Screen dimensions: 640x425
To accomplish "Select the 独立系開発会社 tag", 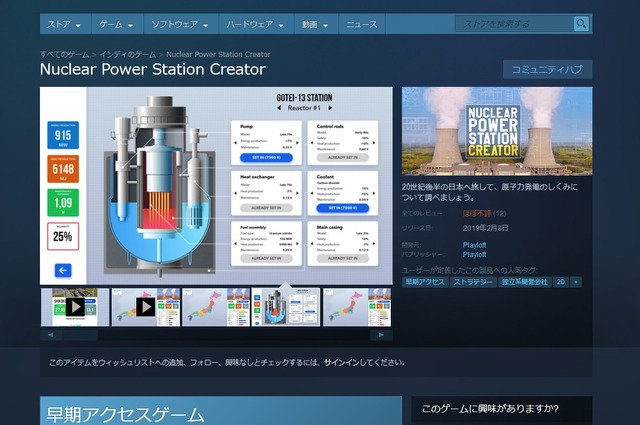I will point(524,282).
